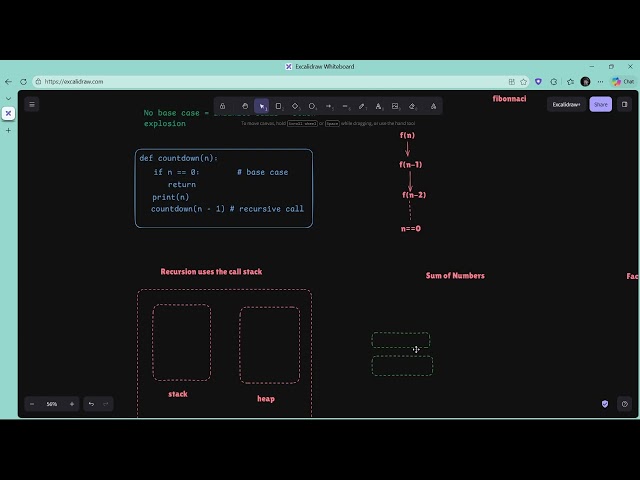
Task: Select the 'Sum of Numbers' heading text
Action: (x=455, y=276)
